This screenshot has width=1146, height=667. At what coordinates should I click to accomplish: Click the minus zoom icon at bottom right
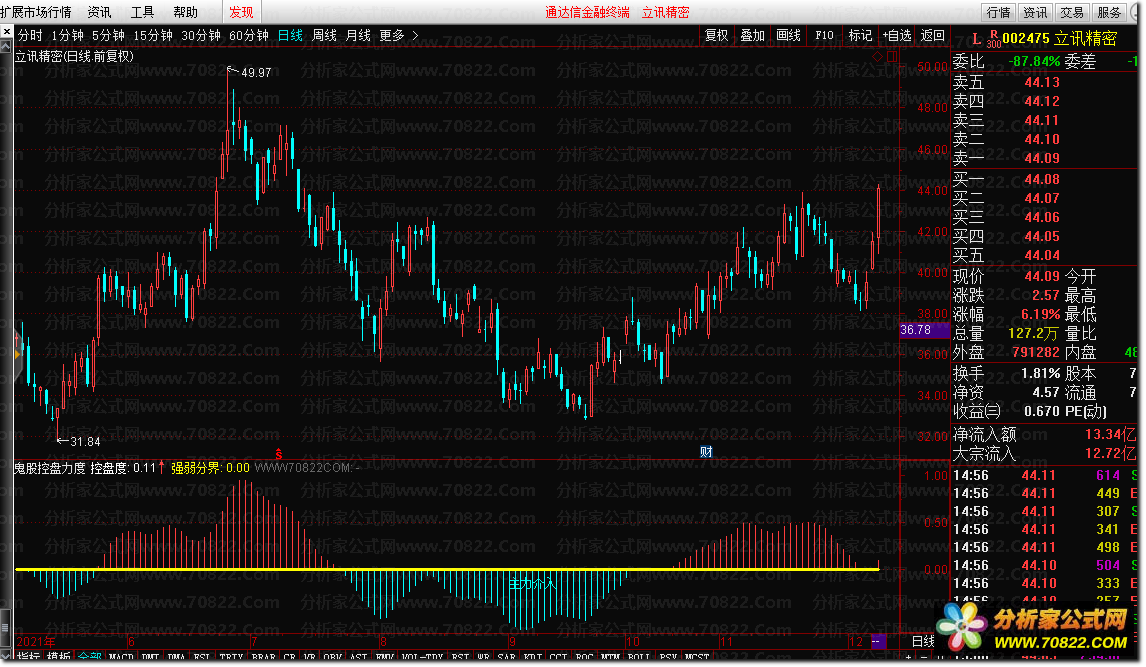tap(922, 658)
